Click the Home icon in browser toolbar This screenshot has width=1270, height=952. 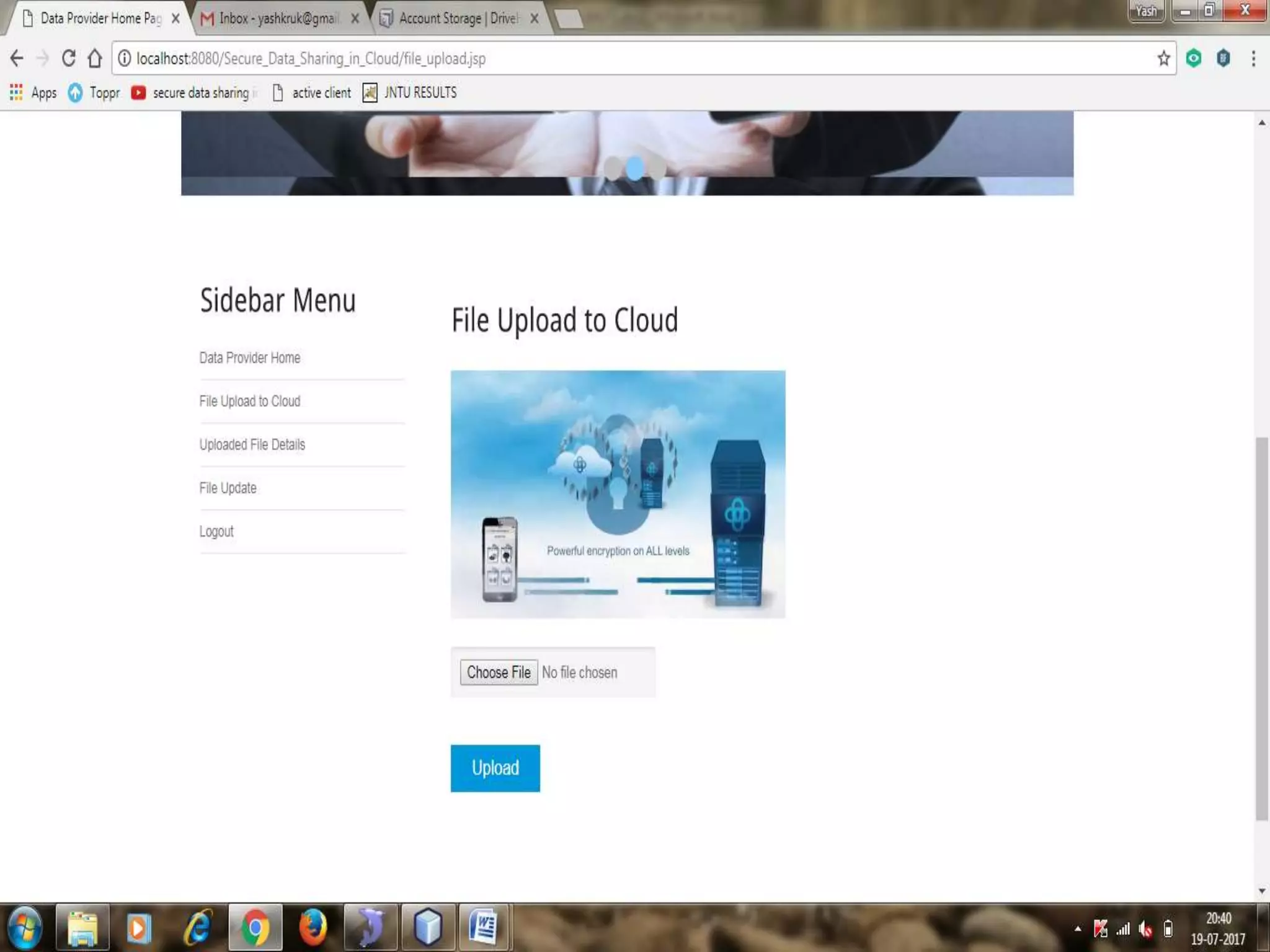coord(94,58)
